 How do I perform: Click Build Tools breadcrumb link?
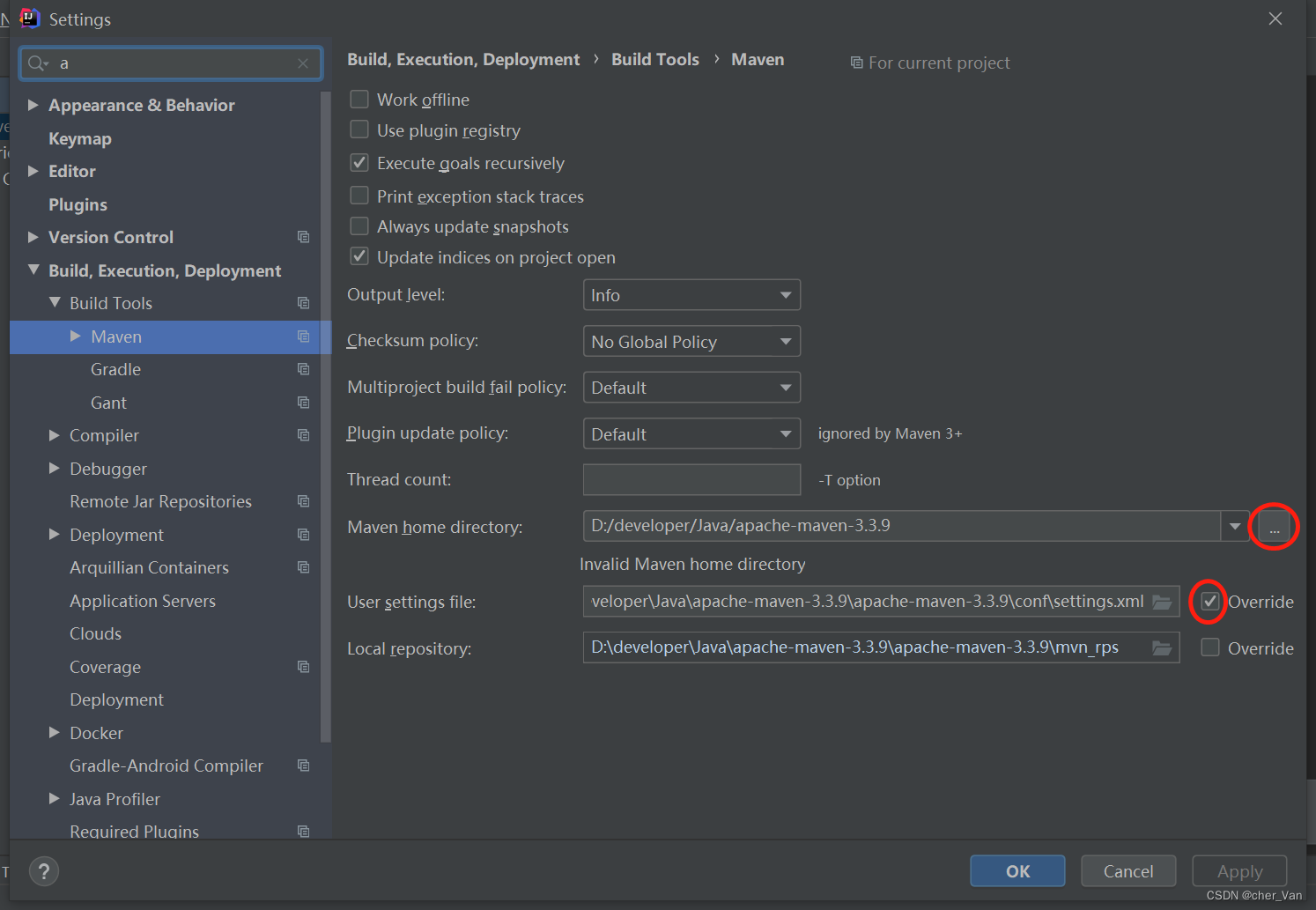[655, 59]
